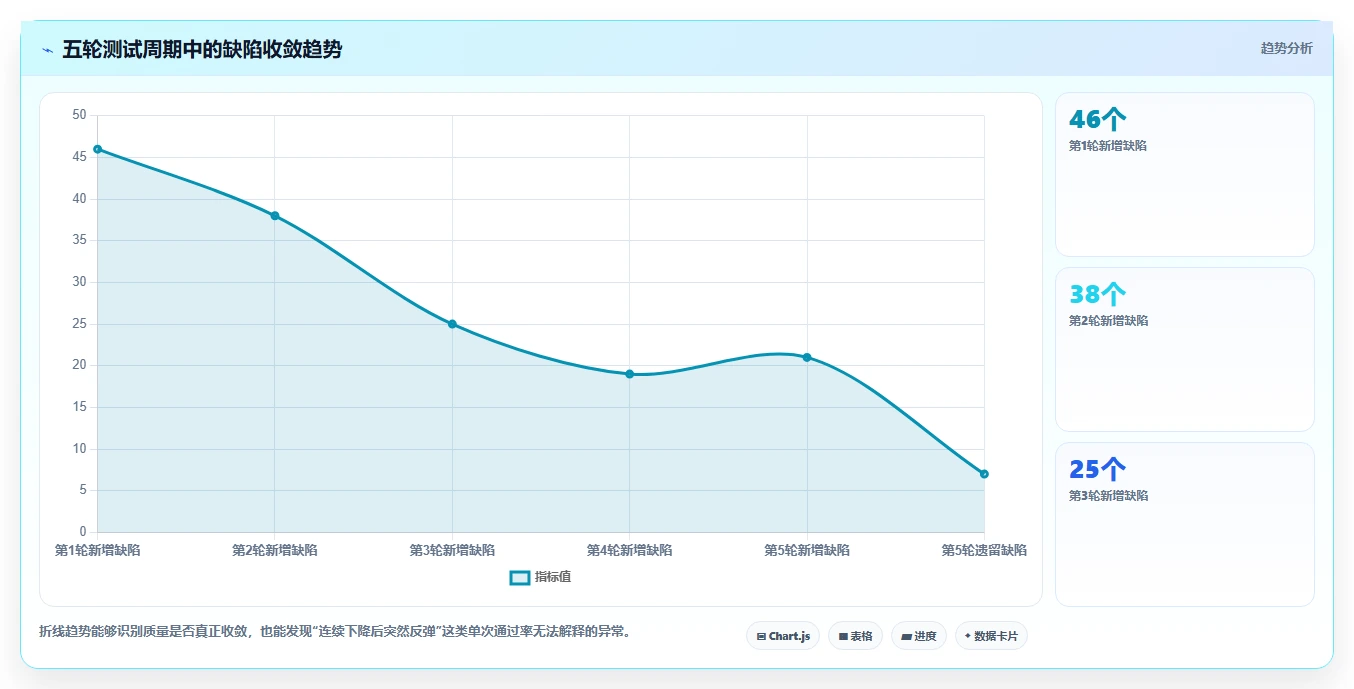Click the description text below the chart

pos(335,632)
